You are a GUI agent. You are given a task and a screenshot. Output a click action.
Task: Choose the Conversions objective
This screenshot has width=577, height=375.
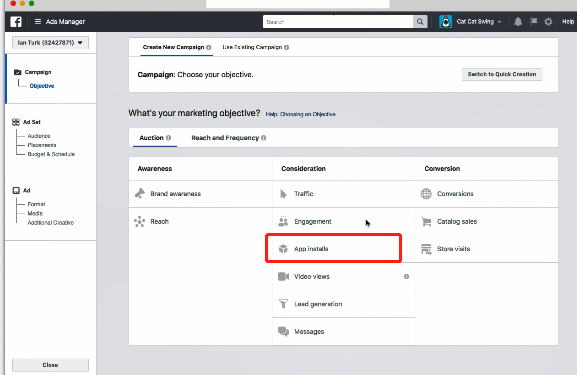(486, 194)
